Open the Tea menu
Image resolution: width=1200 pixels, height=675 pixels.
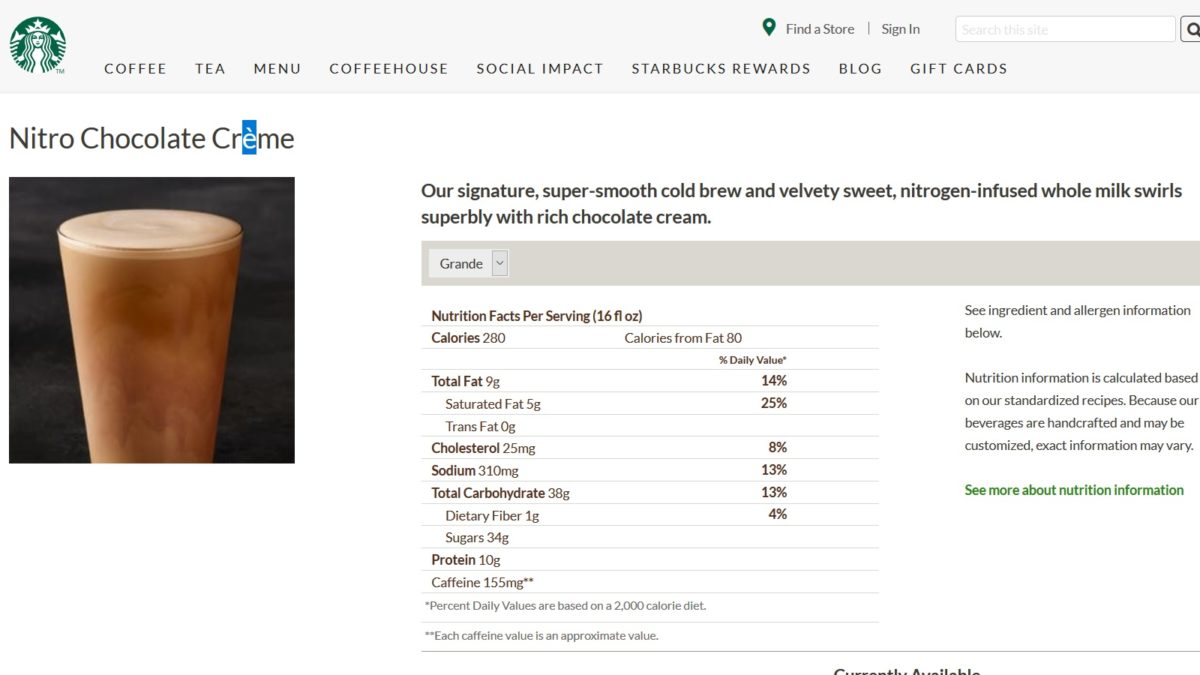click(210, 69)
